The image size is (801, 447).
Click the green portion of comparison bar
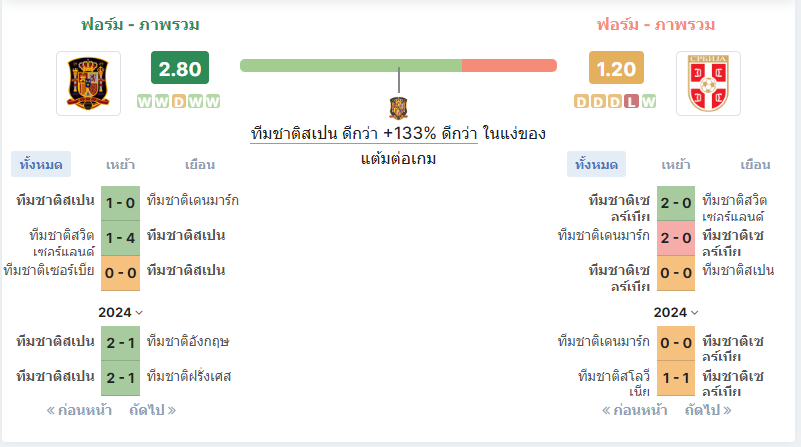[350, 65]
